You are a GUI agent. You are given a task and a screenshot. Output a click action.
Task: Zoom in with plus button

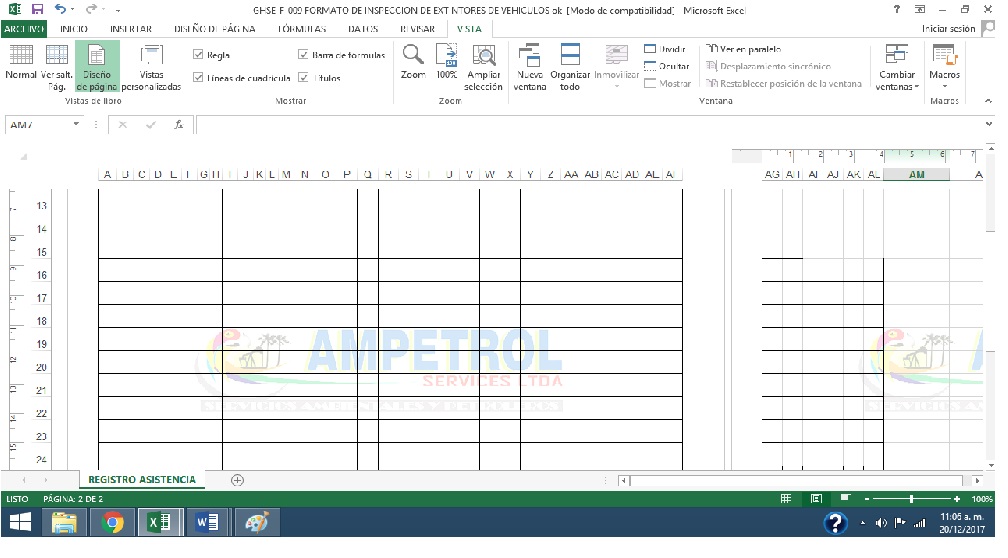point(957,499)
